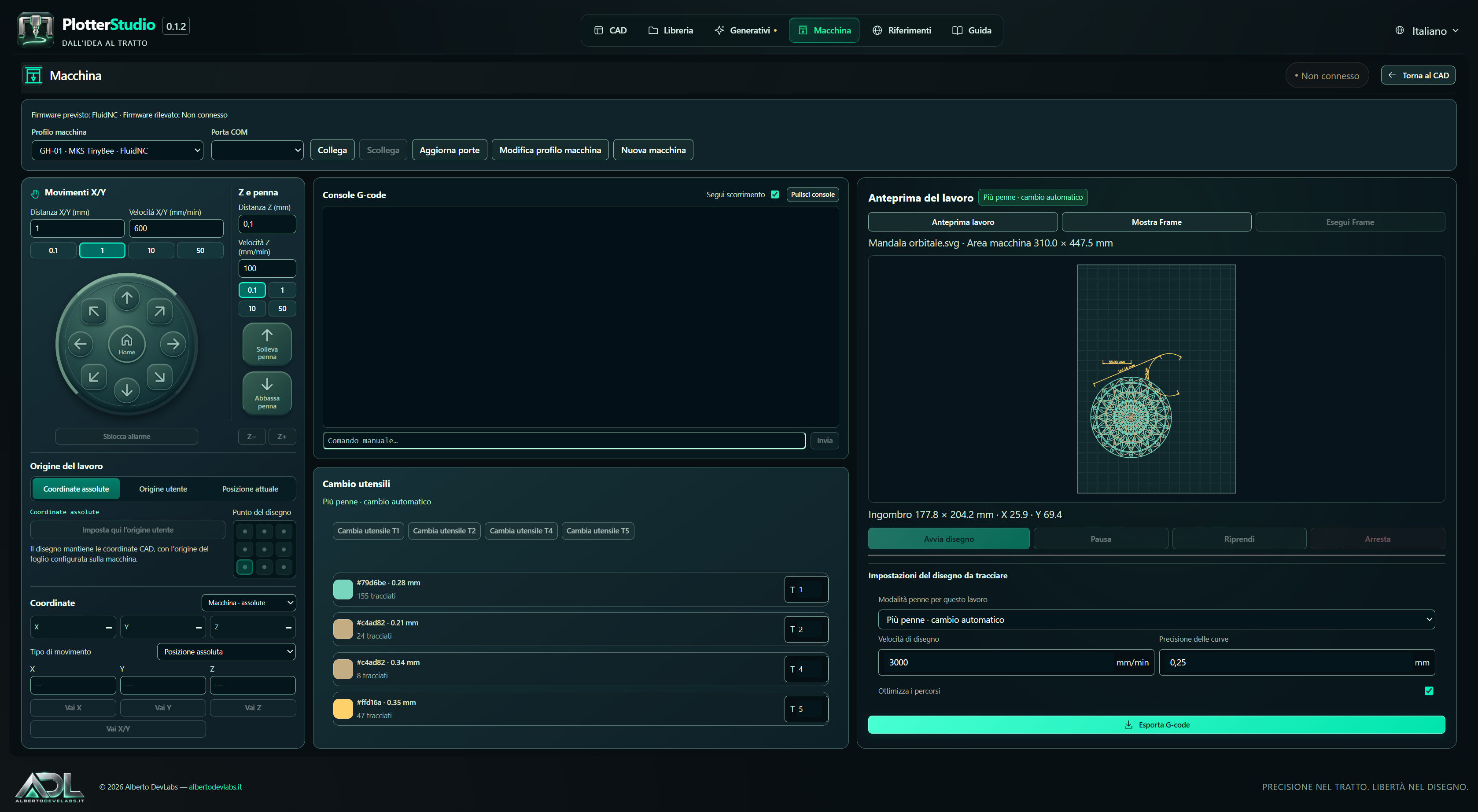The image size is (1478, 812).
Task: Open the CAD tab
Action: click(611, 30)
